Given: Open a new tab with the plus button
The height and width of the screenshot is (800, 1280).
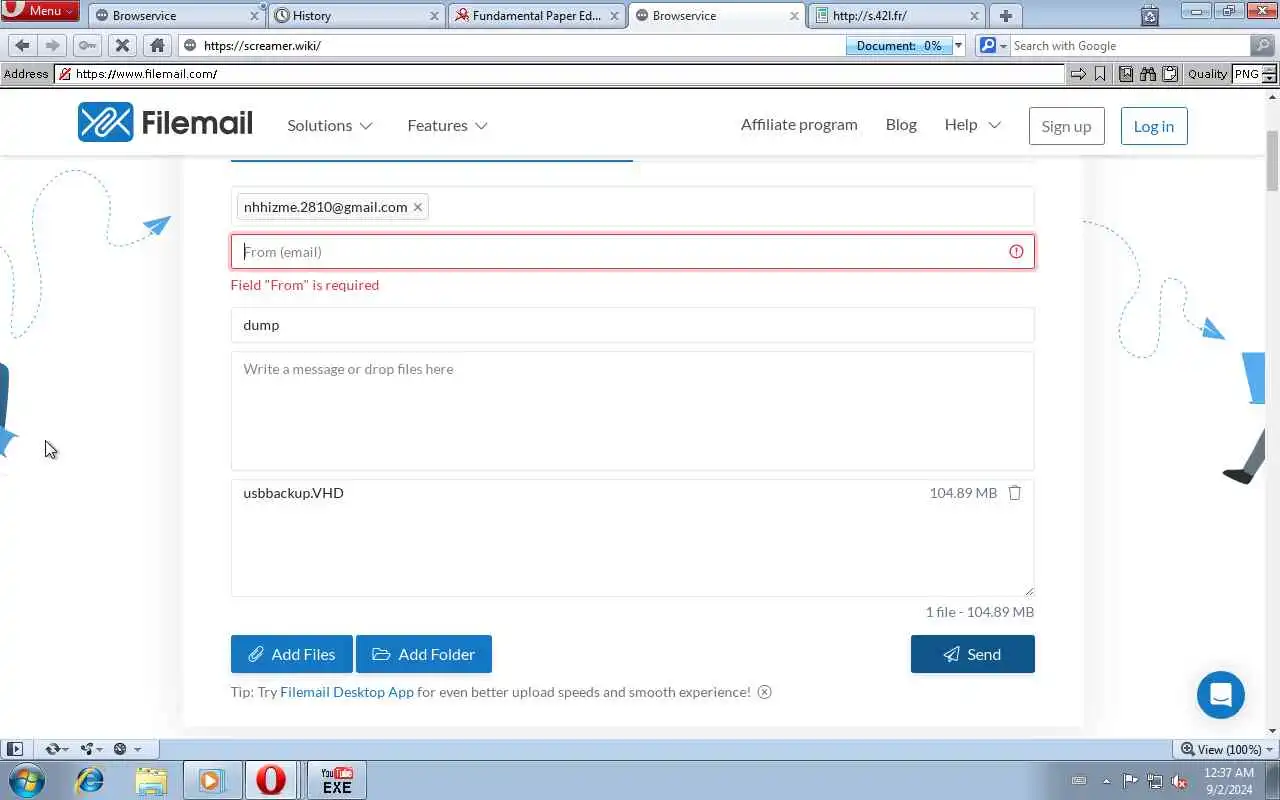Looking at the screenshot, I should point(1005,15).
